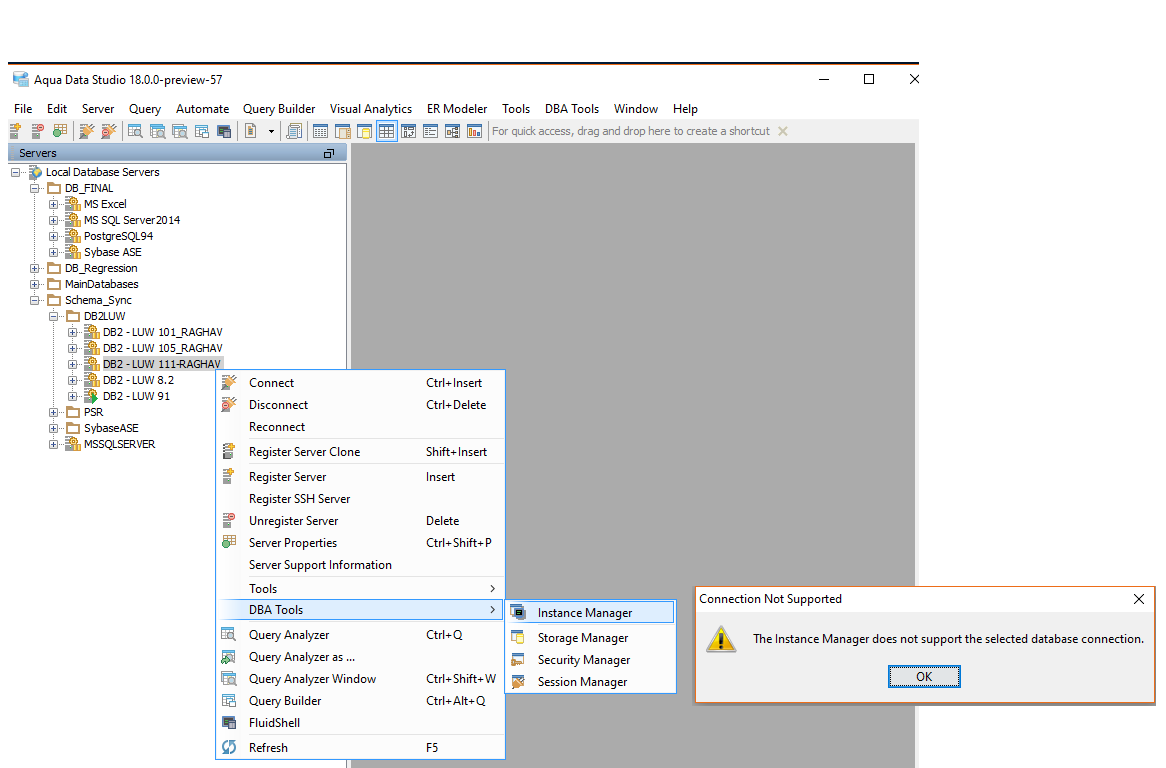Click the ER diagram toolbar icon

tap(452, 132)
